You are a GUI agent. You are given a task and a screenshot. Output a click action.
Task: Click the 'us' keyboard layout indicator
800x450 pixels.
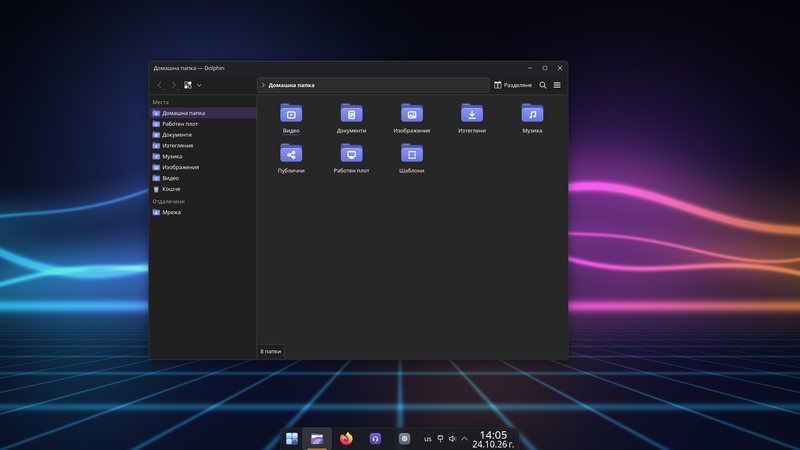pyautogui.click(x=428, y=439)
